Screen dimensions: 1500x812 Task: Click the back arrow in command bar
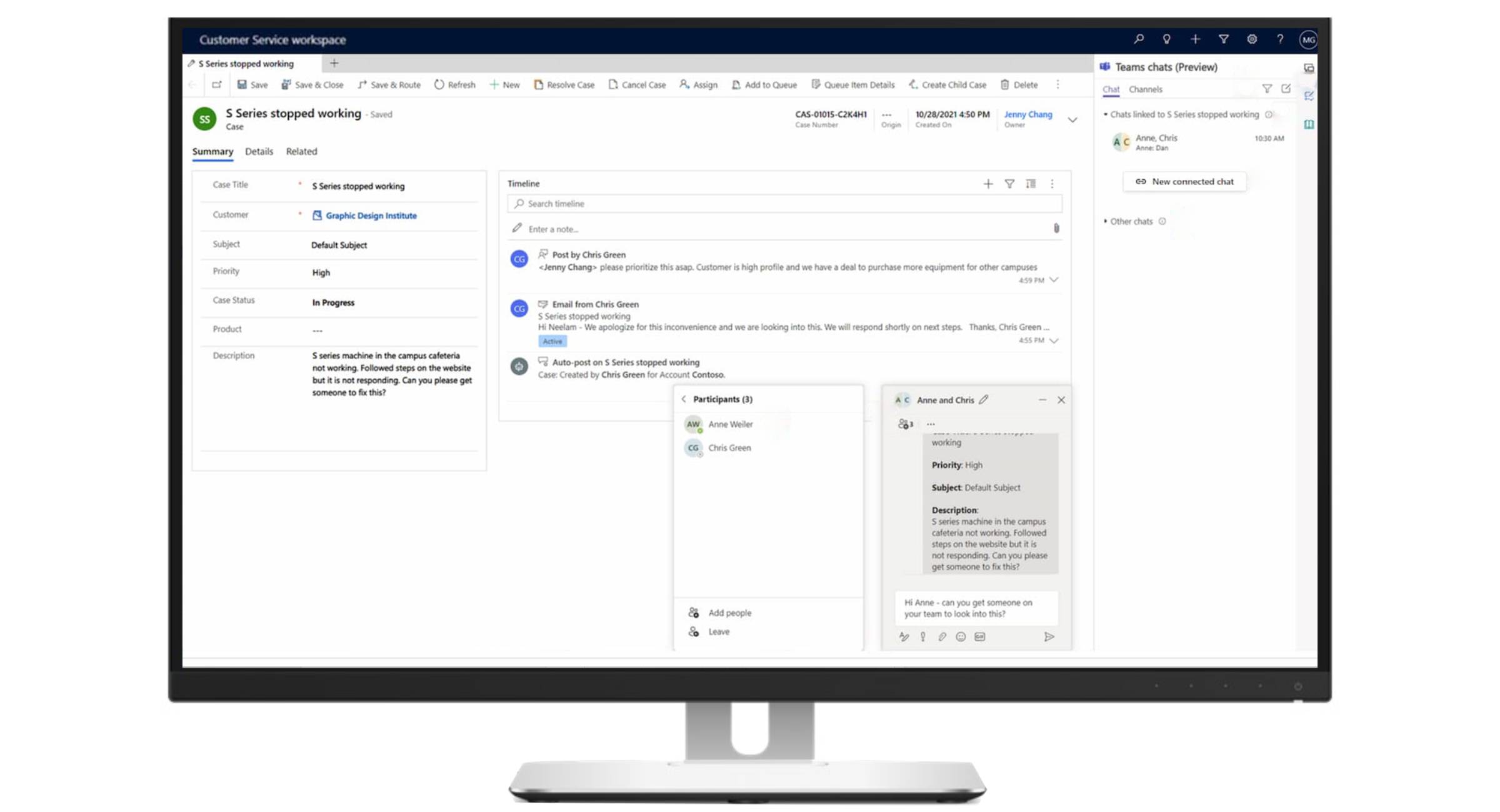(192, 85)
